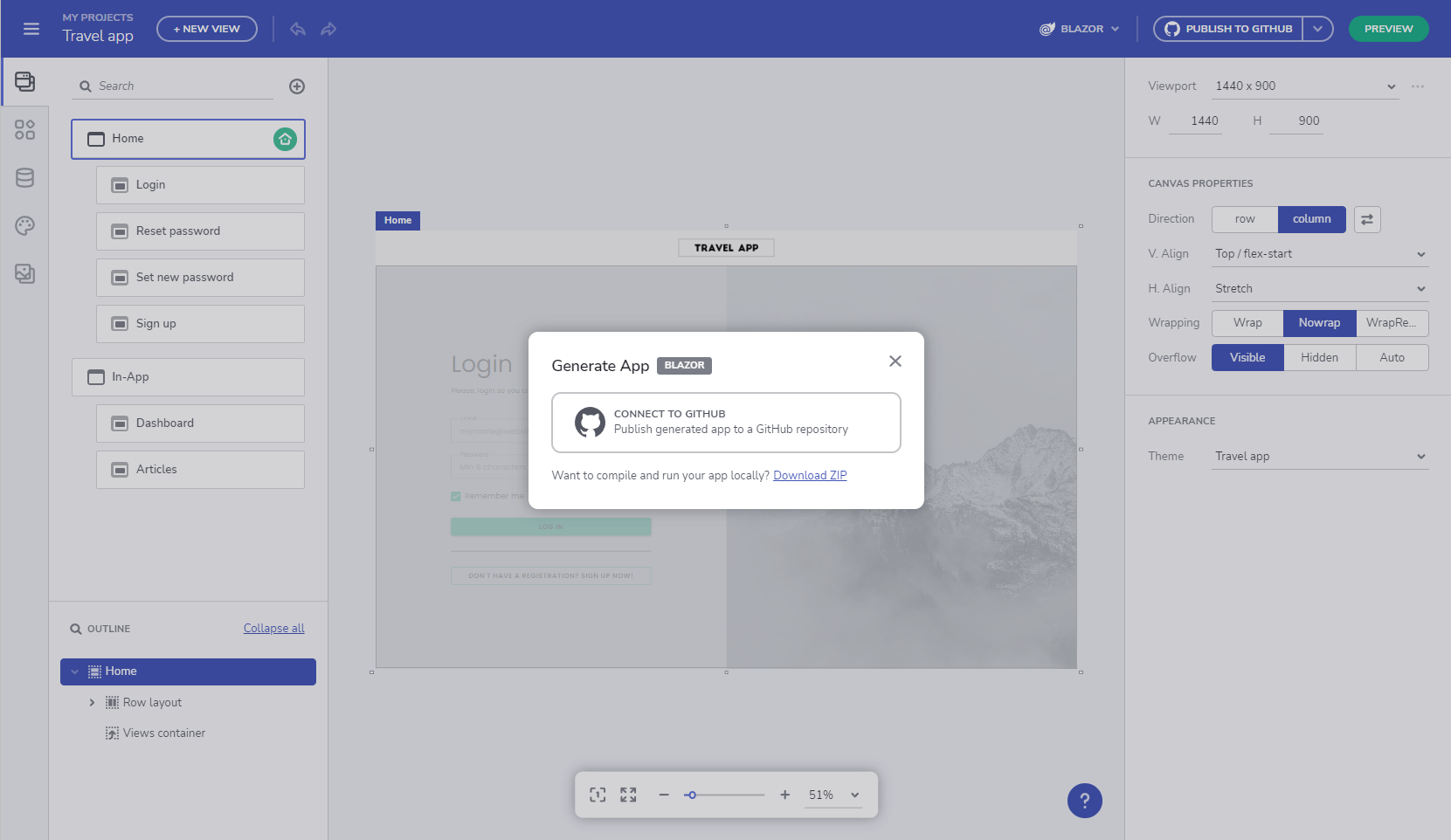
Task: Click the zoom to selection icon in bottom toolbar
Action: click(x=598, y=795)
